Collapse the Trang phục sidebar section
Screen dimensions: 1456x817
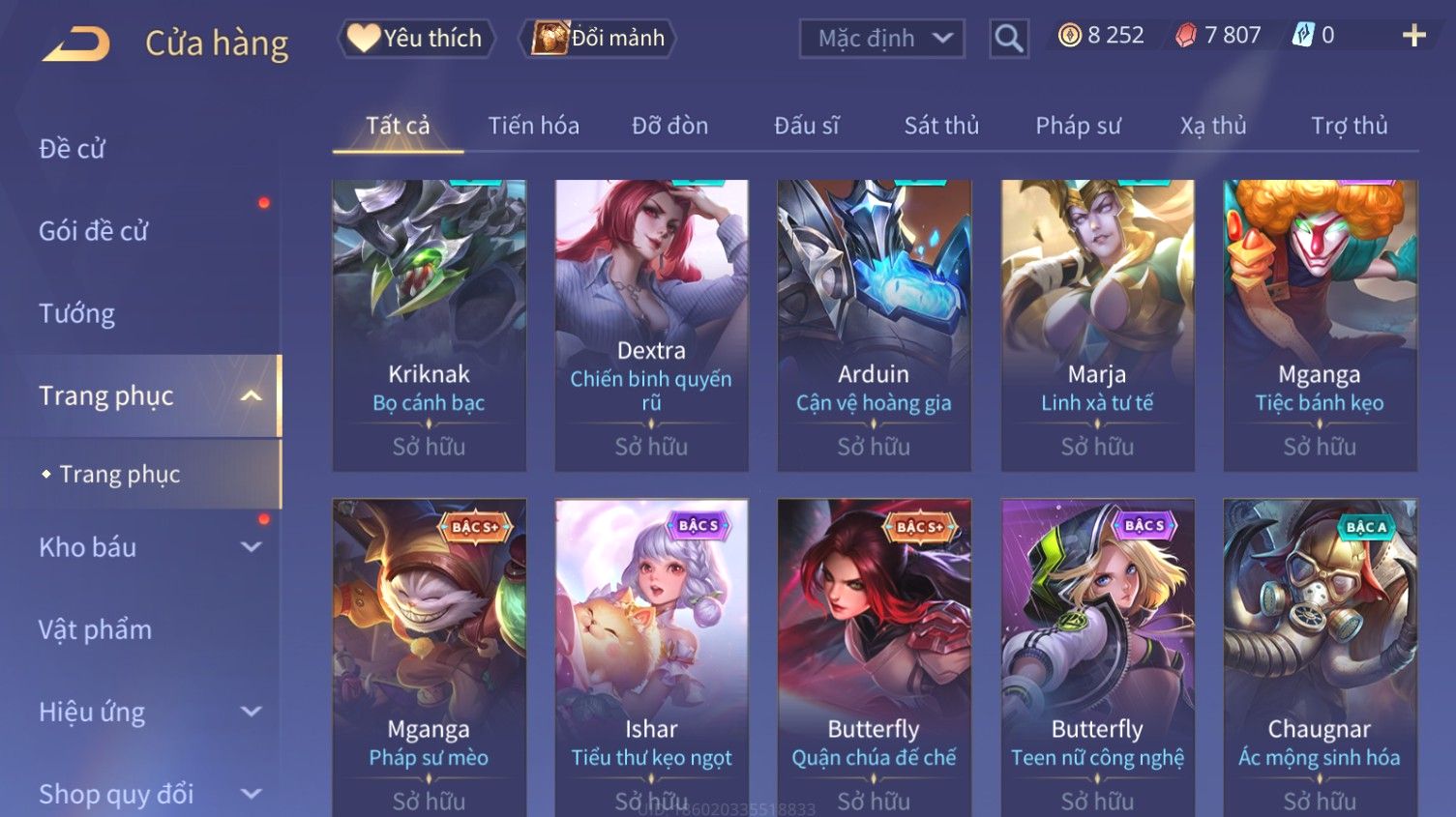[252, 396]
